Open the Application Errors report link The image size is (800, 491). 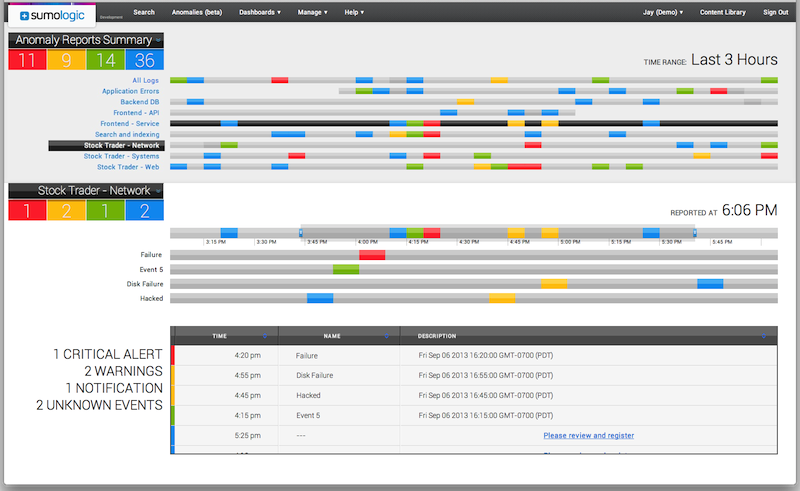(131, 91)
